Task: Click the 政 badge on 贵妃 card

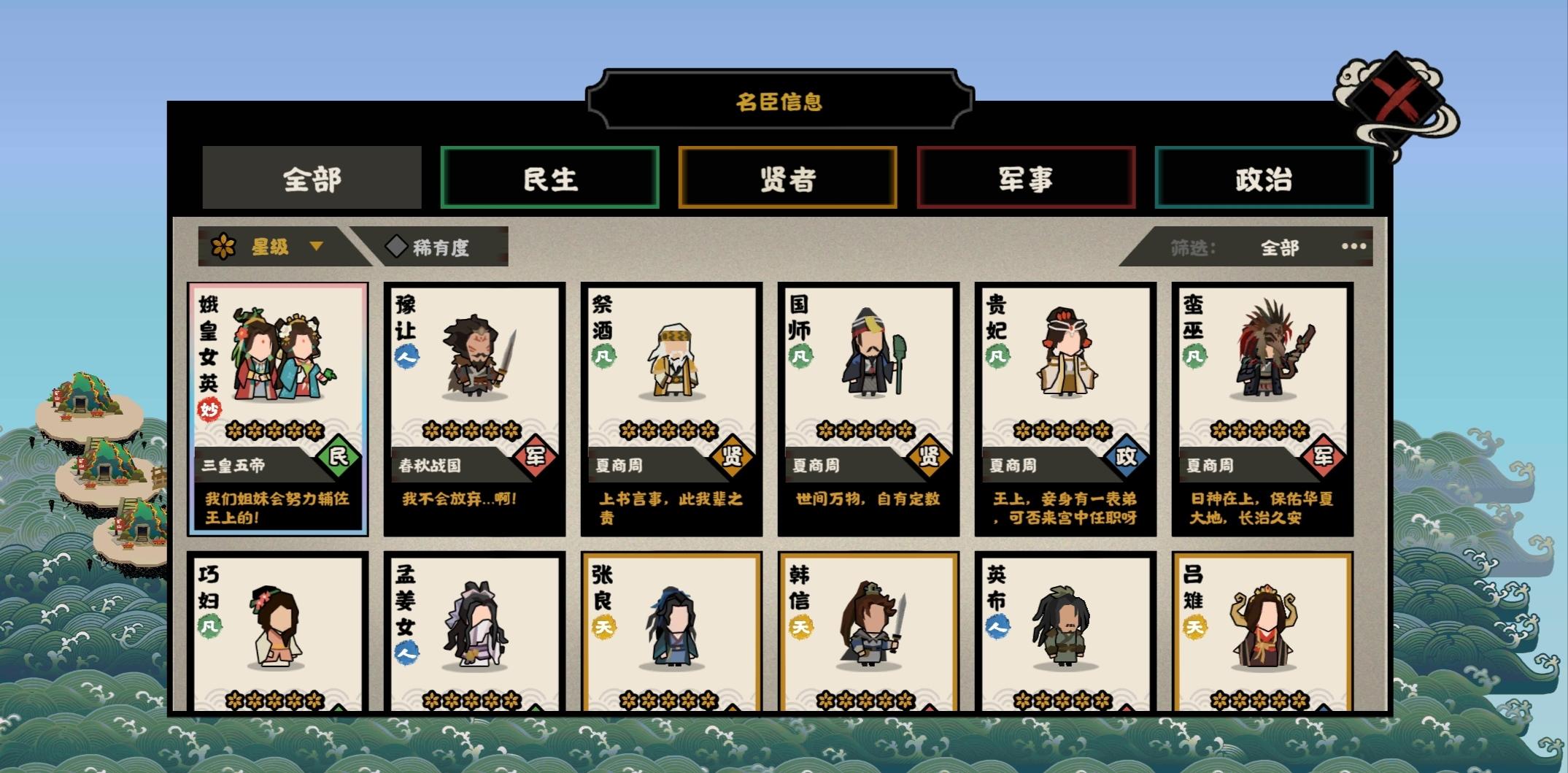Action: pos(1127,458)
